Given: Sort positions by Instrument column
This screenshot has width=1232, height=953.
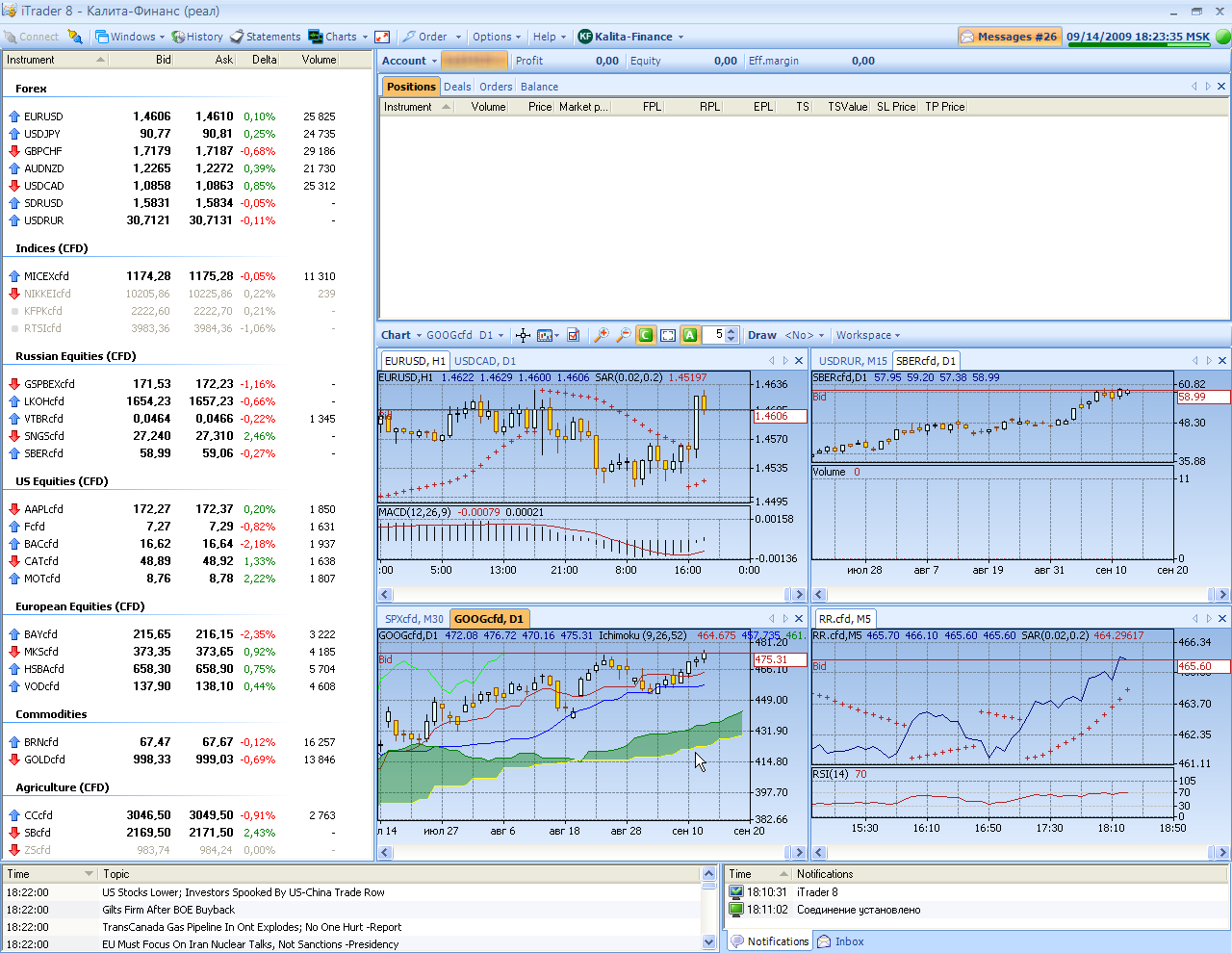Looking at the screenshot, I should point(417,107).
